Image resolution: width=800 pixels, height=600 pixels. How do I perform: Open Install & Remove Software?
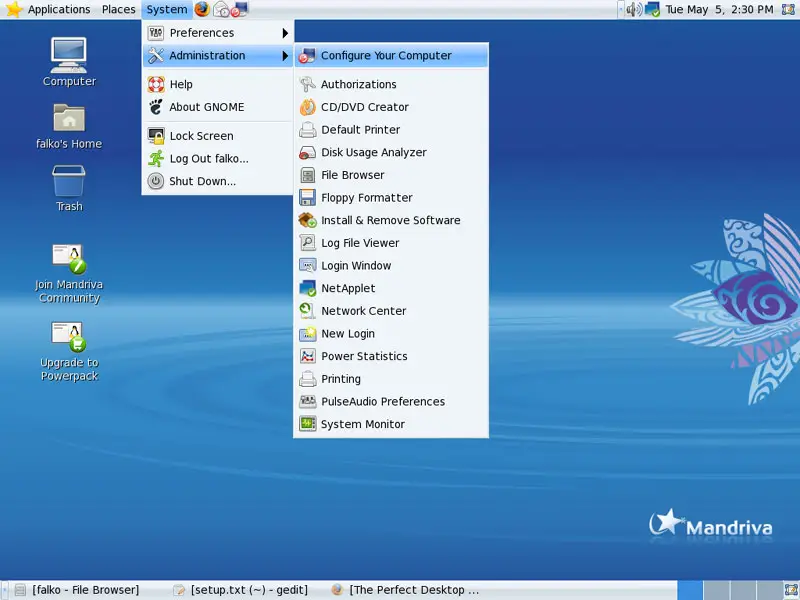pyautogui.click(x=391, y=220)
